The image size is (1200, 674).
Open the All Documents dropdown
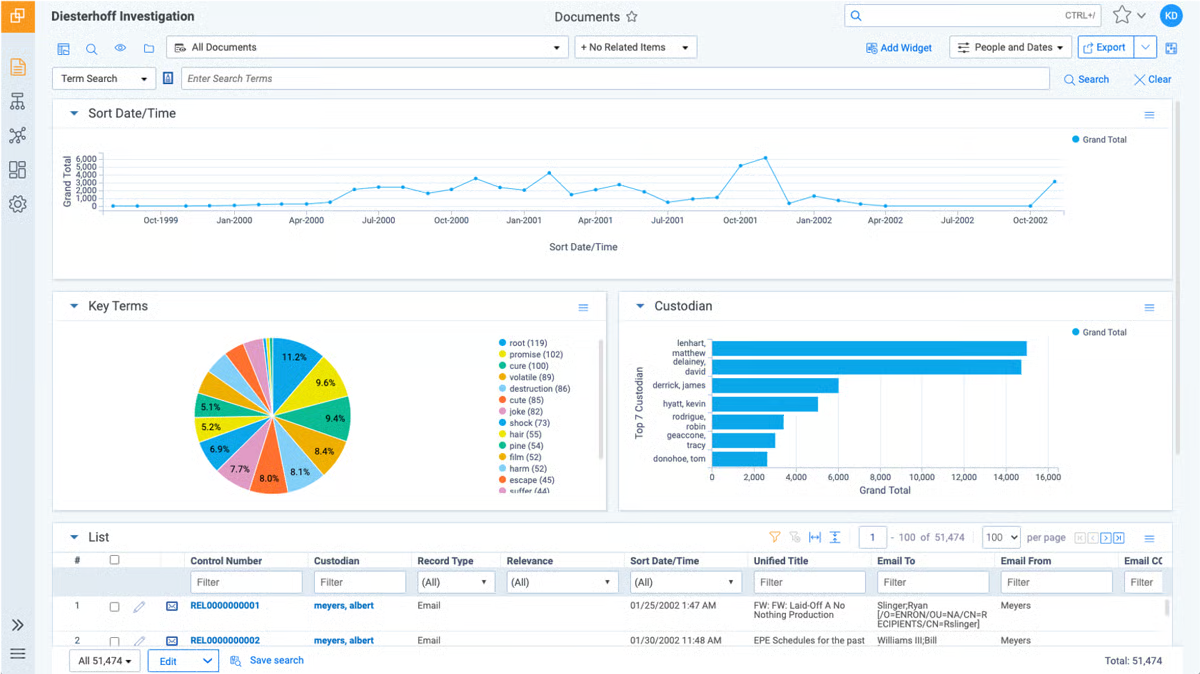click(x=368, y=47)
